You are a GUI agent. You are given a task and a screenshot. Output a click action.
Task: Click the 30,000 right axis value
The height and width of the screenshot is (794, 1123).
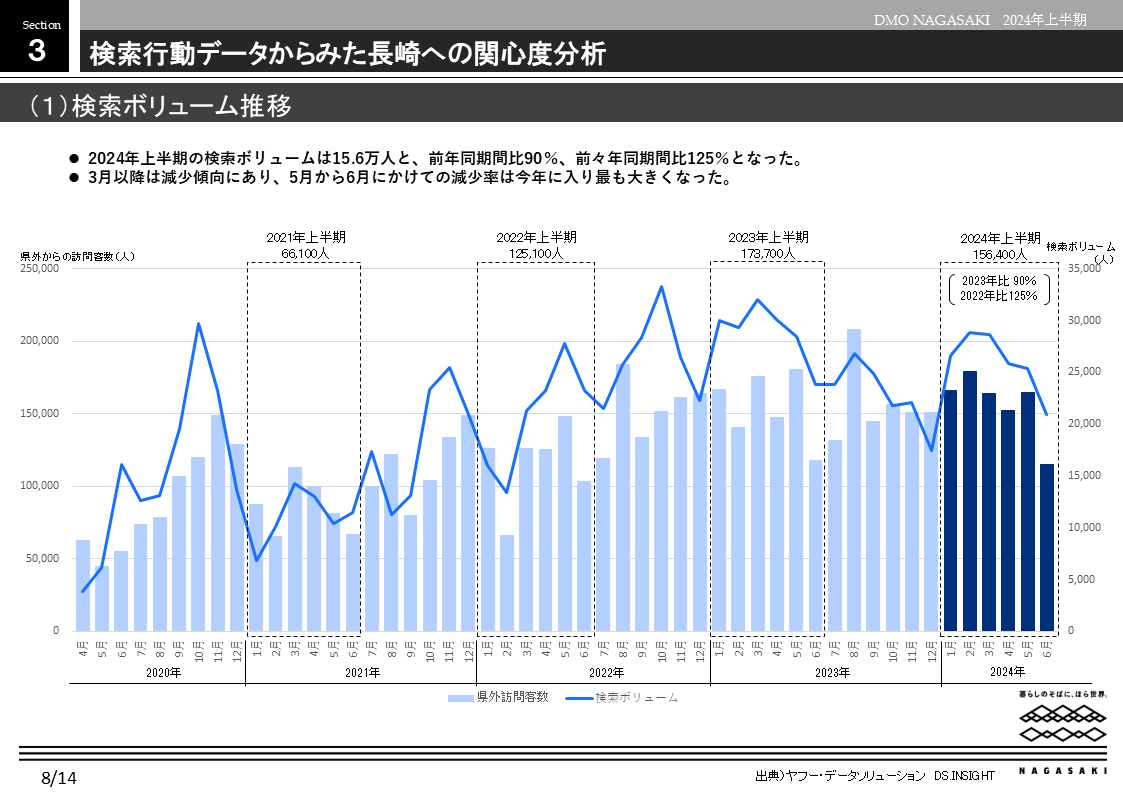(x=1084, y=320)
